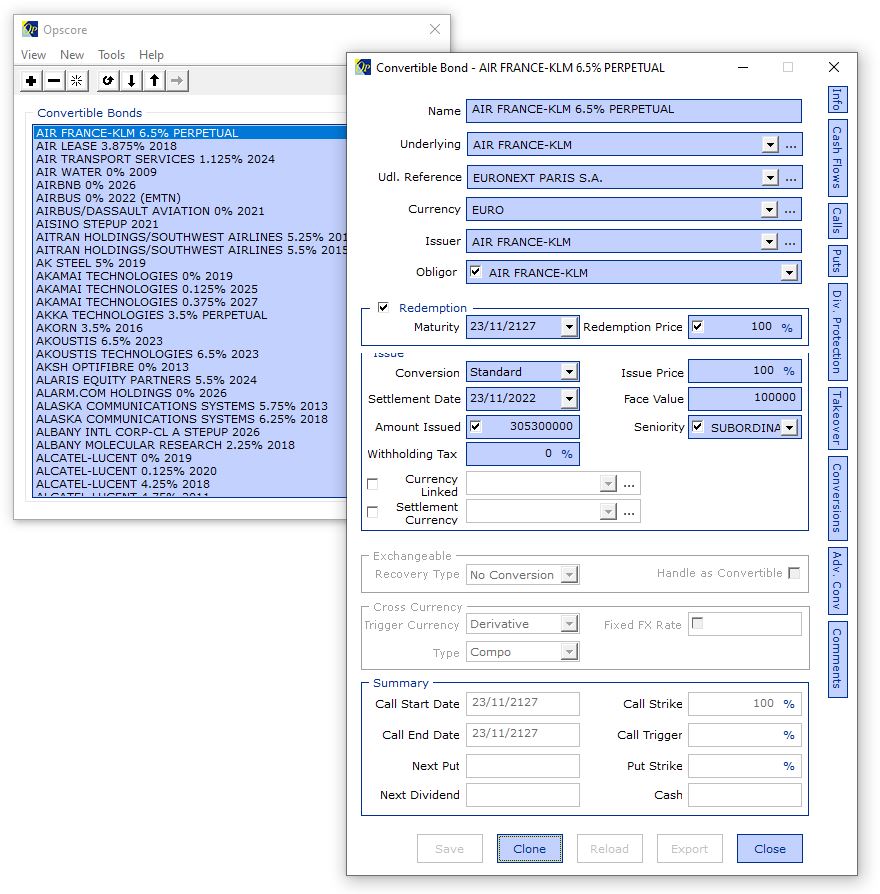Uncheck the Redemption checkbox
The image size is (880, 894).
pos(383,307)
